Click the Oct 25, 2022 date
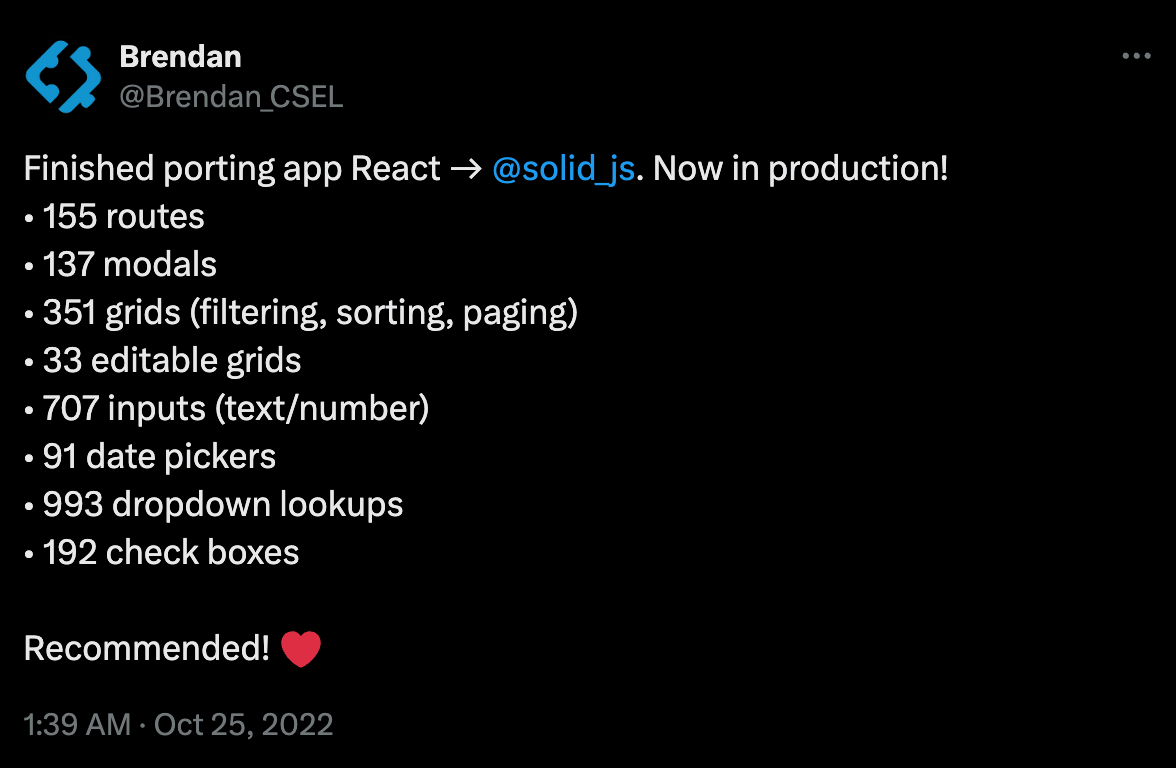This screenshot has height=768, width=1176. [x=244, y=724]
